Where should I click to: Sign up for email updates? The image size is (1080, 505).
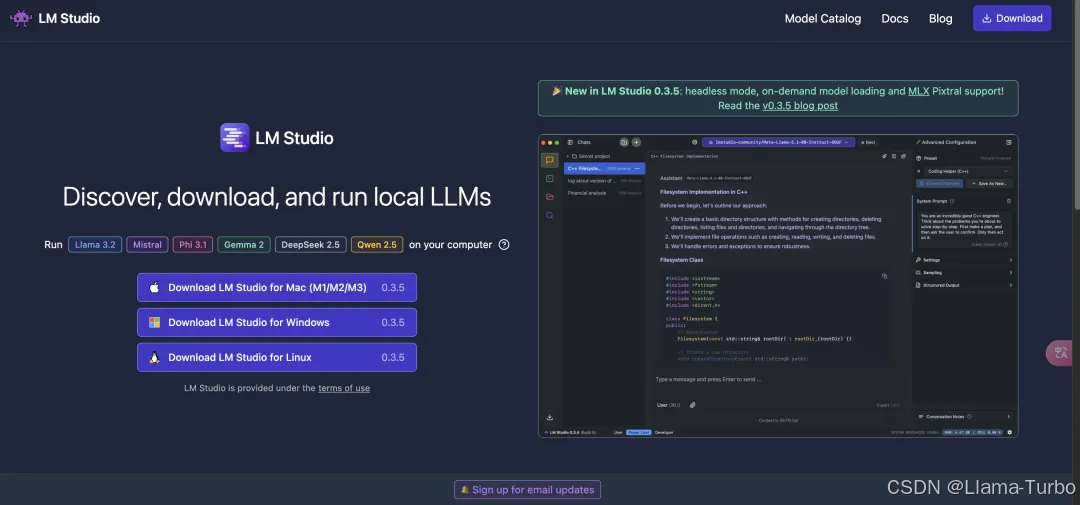click(527, 490)
